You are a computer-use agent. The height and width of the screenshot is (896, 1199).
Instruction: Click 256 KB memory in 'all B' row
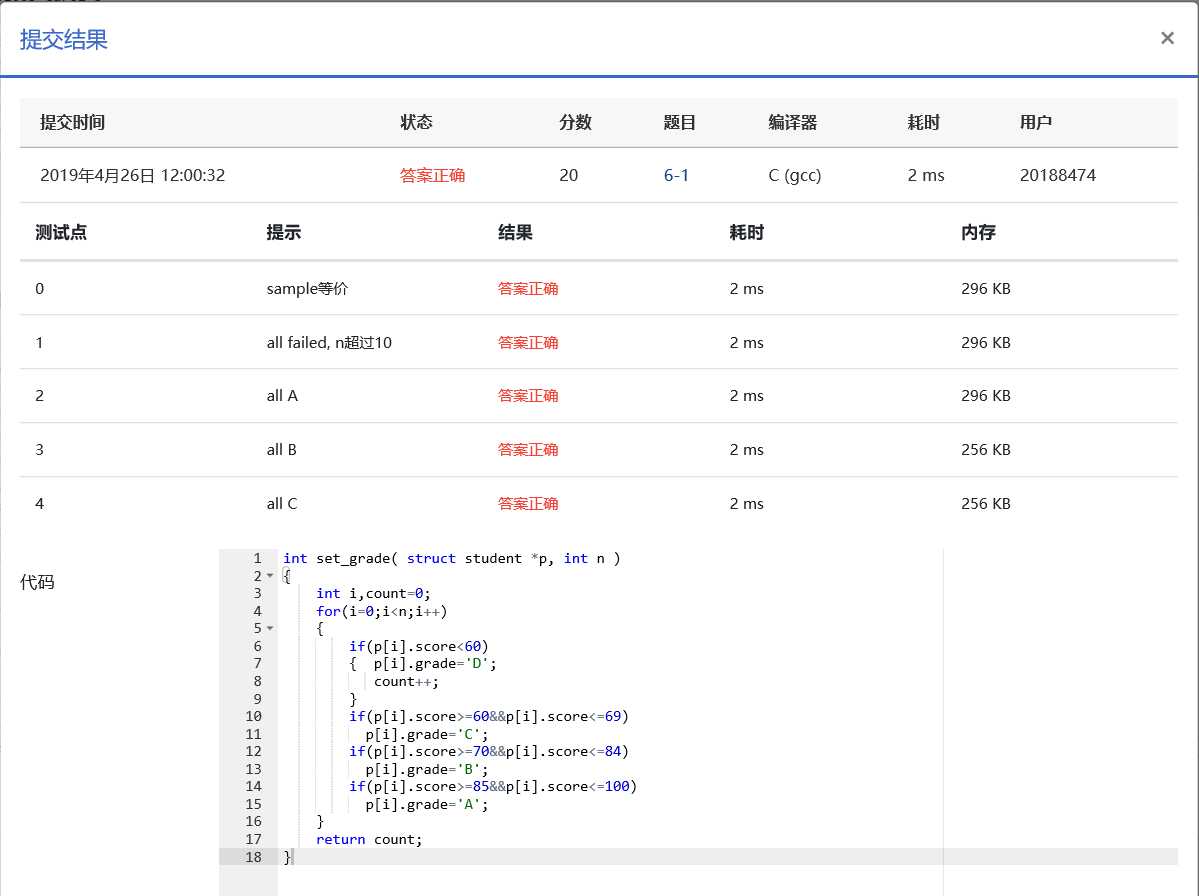pyautogui.click(x=986, y=450)
